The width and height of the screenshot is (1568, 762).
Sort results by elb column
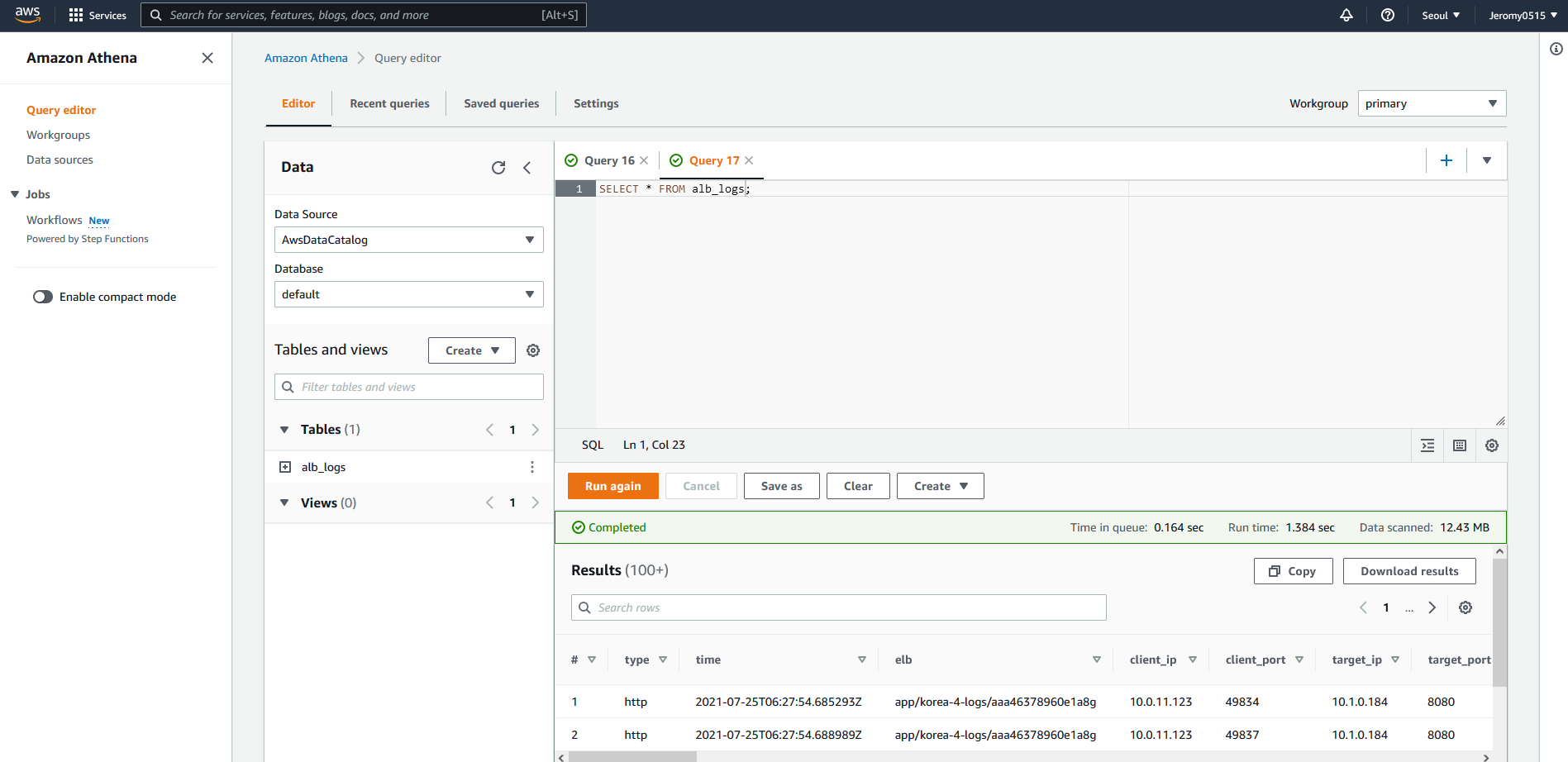1097,660
